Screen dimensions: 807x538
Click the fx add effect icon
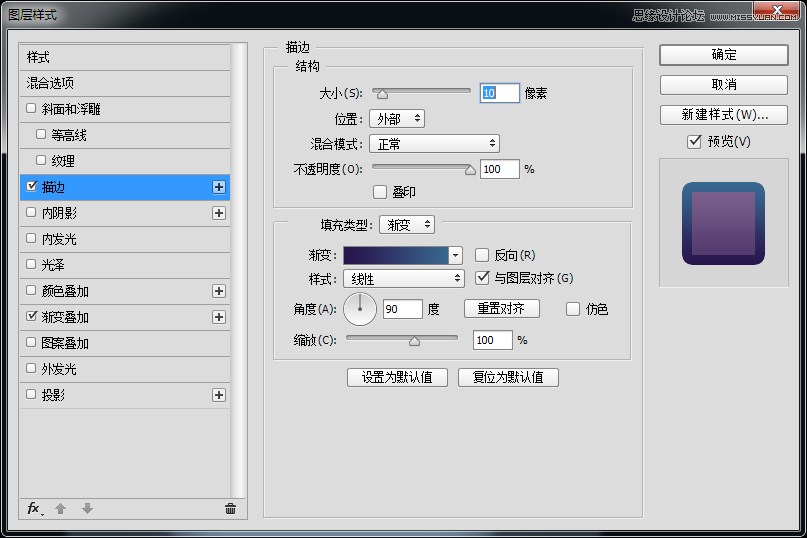tap(34, 509)
